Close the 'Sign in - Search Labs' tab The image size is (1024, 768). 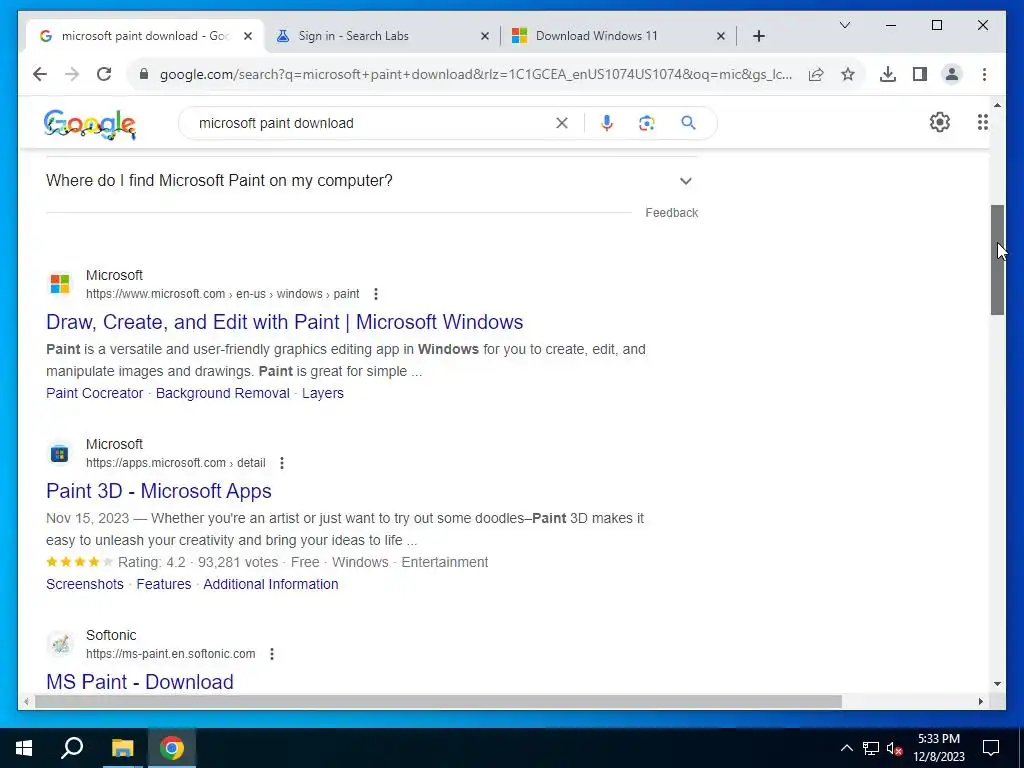click(x=485, y=36)
